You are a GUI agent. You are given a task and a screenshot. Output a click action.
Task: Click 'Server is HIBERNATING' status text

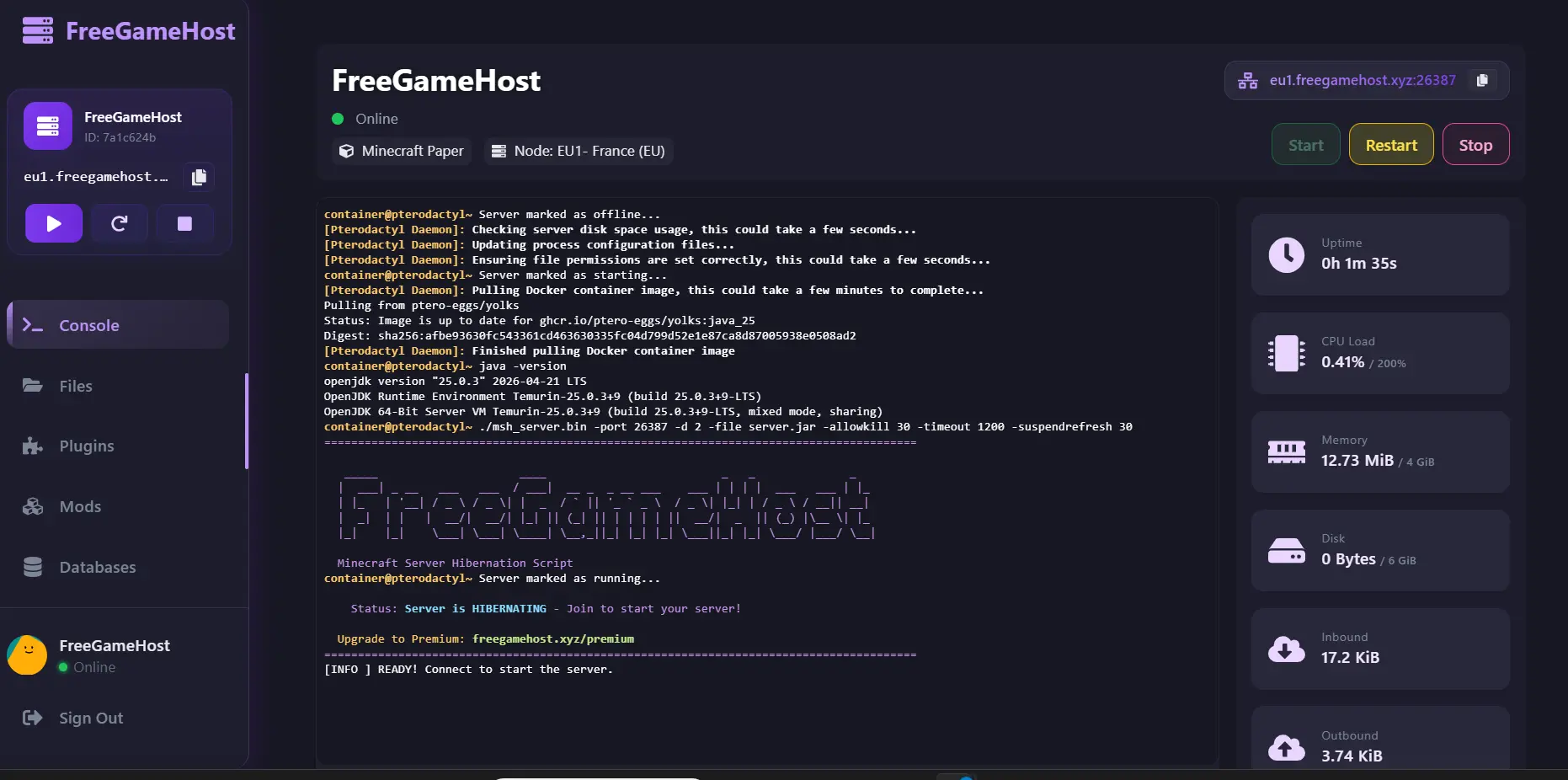click(475, 609)
